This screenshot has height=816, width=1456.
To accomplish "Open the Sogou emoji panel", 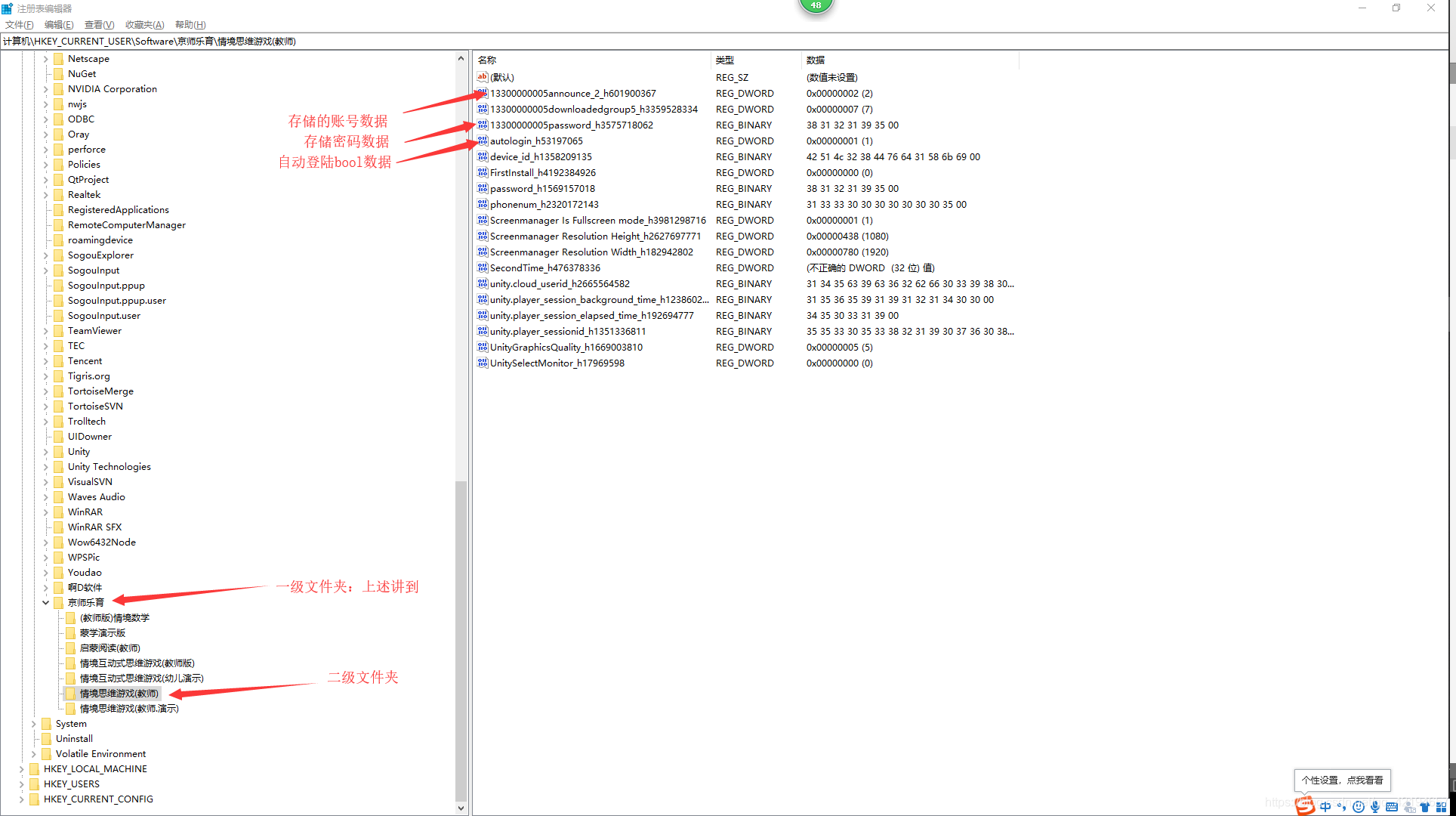I will coord(1359,807).
